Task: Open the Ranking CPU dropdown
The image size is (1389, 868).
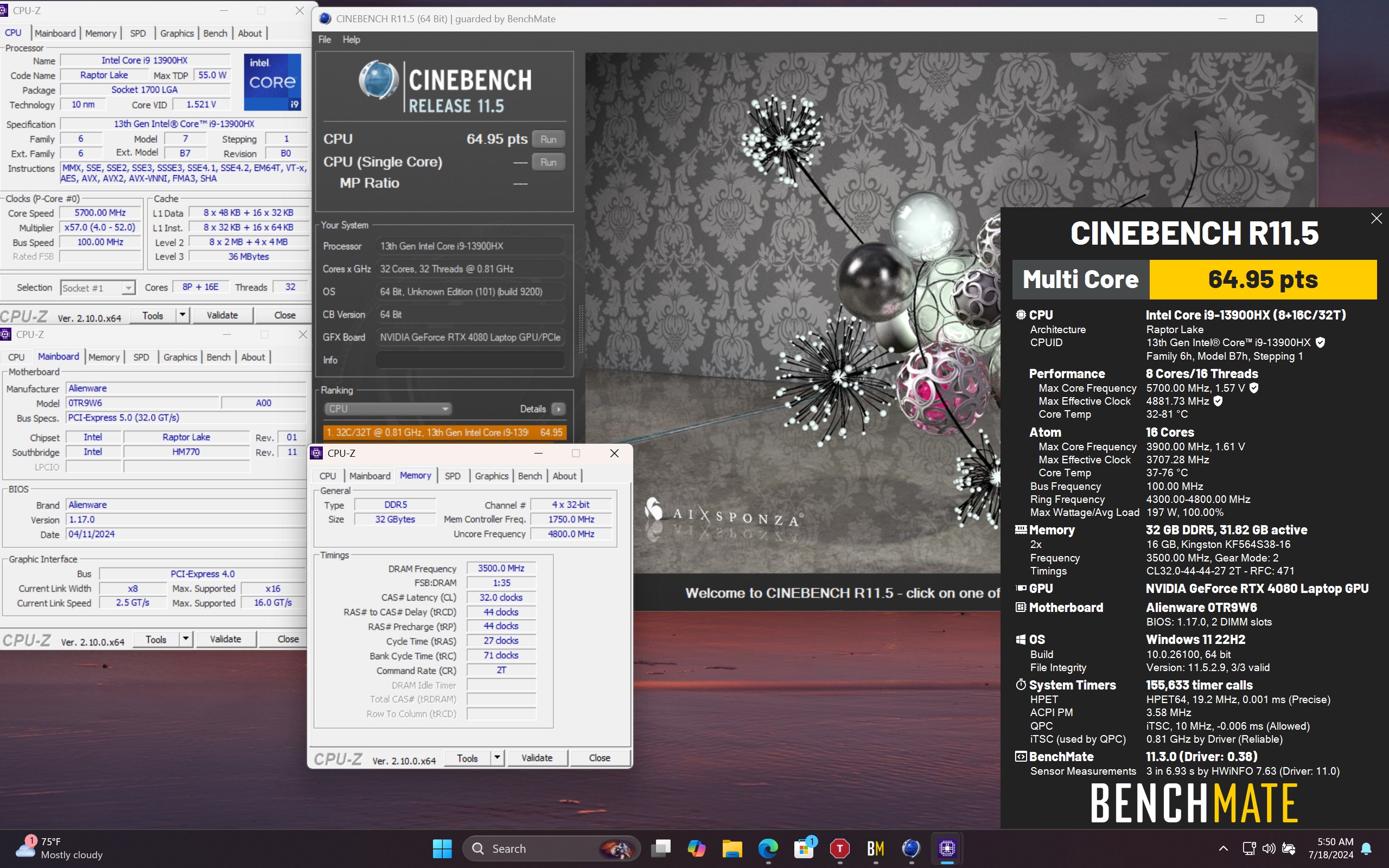Action: coord(387,409)
